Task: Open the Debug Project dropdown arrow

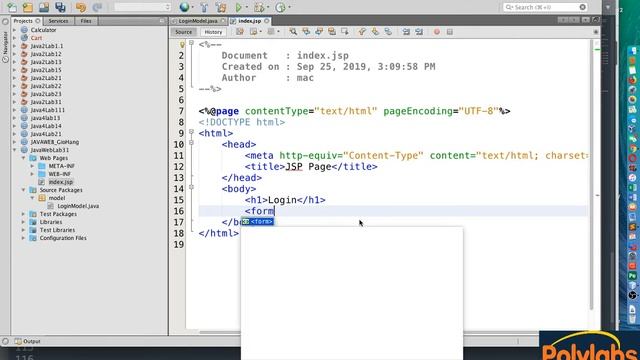Action: coord(268,7)
